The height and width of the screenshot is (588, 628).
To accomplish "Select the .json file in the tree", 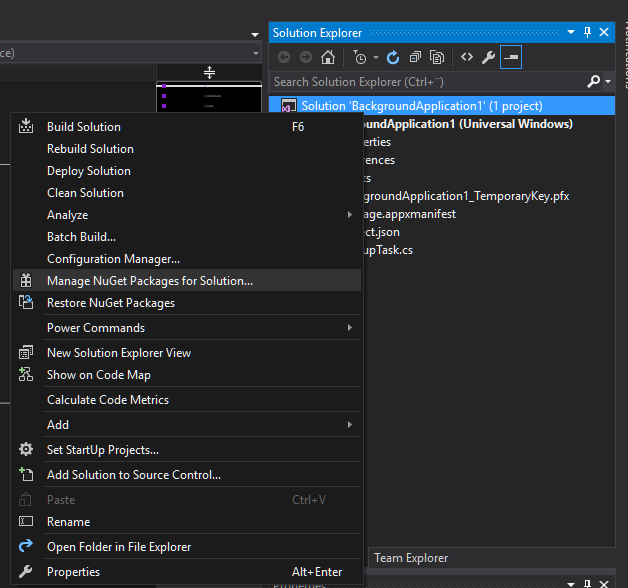I will [x=381, y=232].
